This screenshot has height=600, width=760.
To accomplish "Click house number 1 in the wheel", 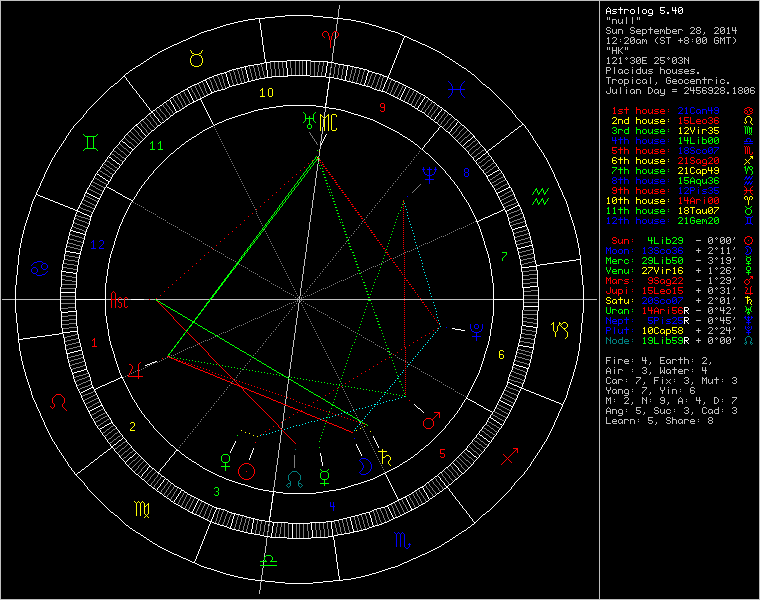I will [94, 343].
